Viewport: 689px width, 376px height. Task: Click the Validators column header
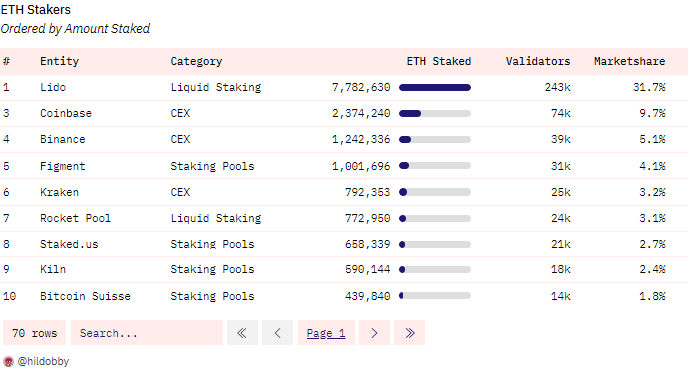point(538,61)
